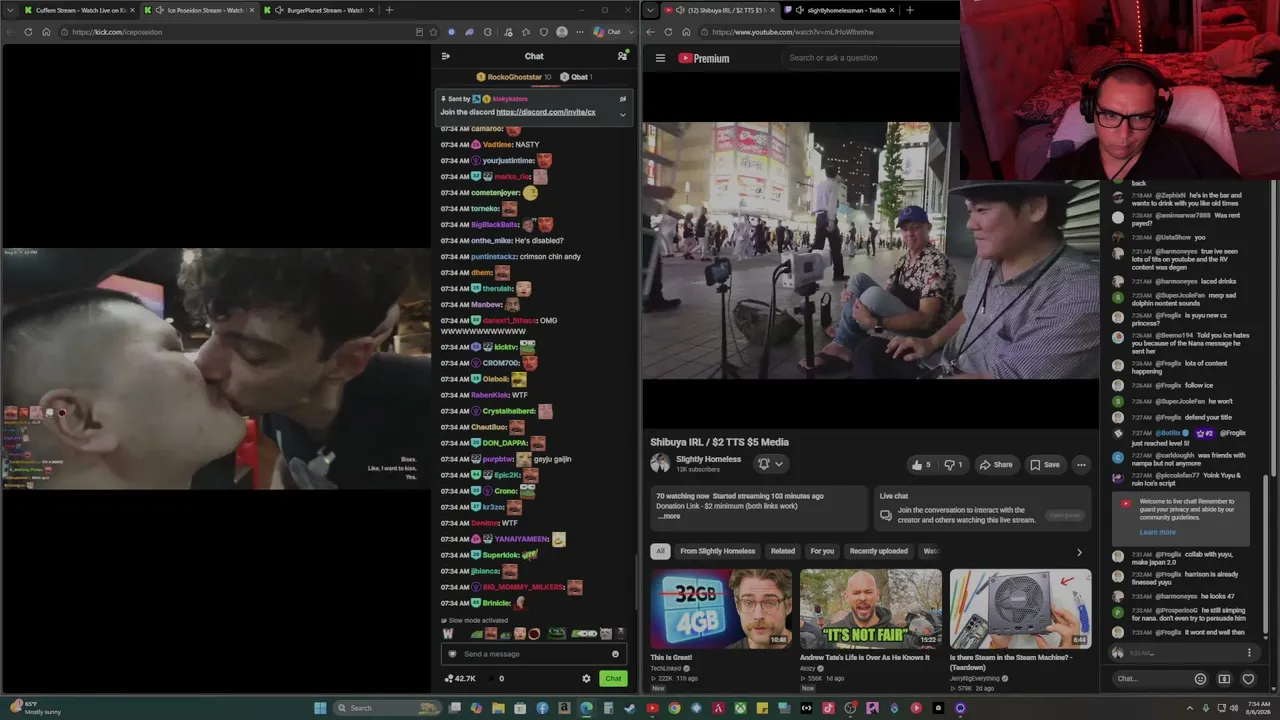Viewport: 1280px width, 720px height.
Task: Open the emote picker in Kick chat
Action: coord(615,654)
